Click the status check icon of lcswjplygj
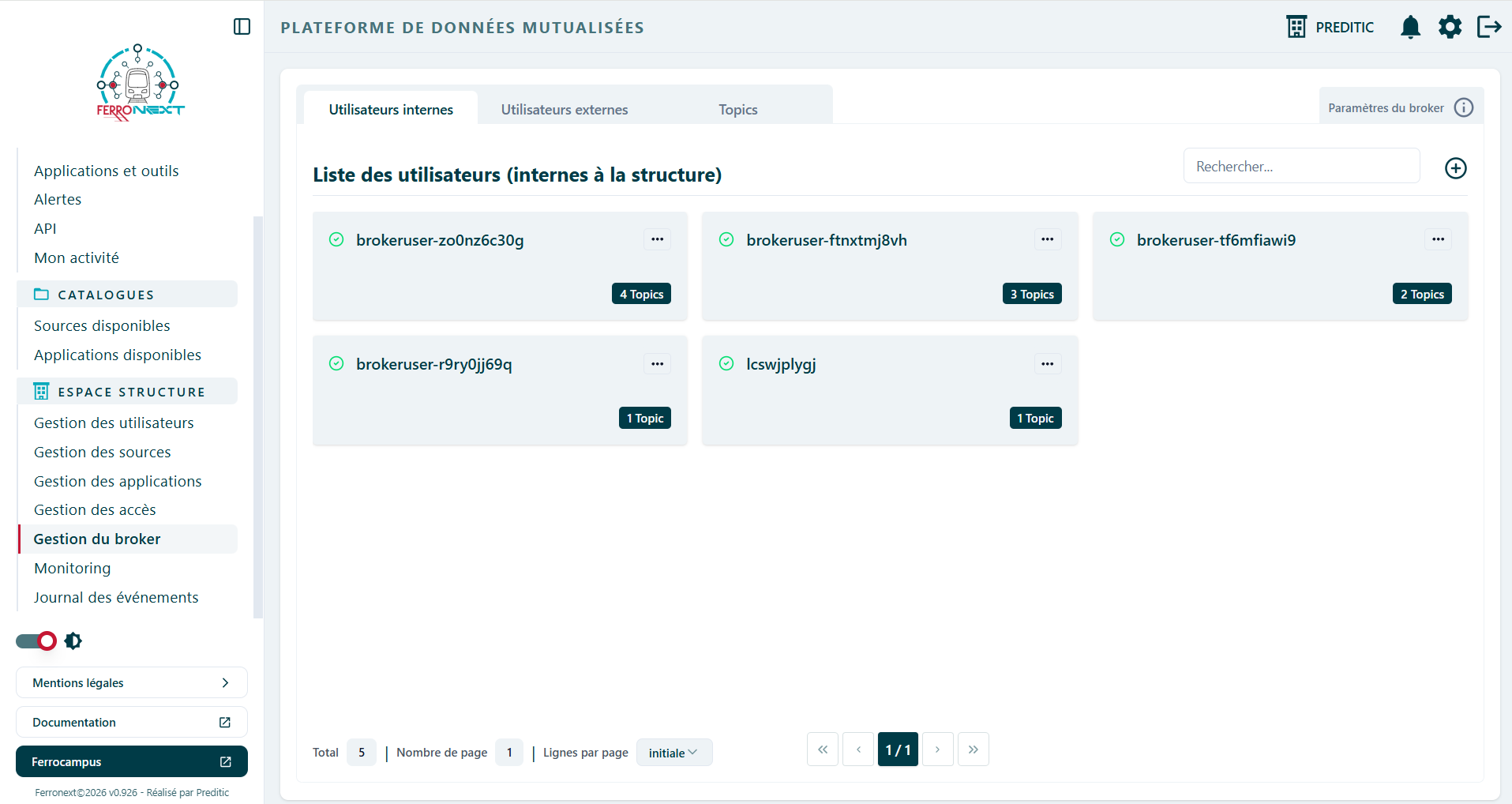 pyautogui.click(x=726, y=363)
